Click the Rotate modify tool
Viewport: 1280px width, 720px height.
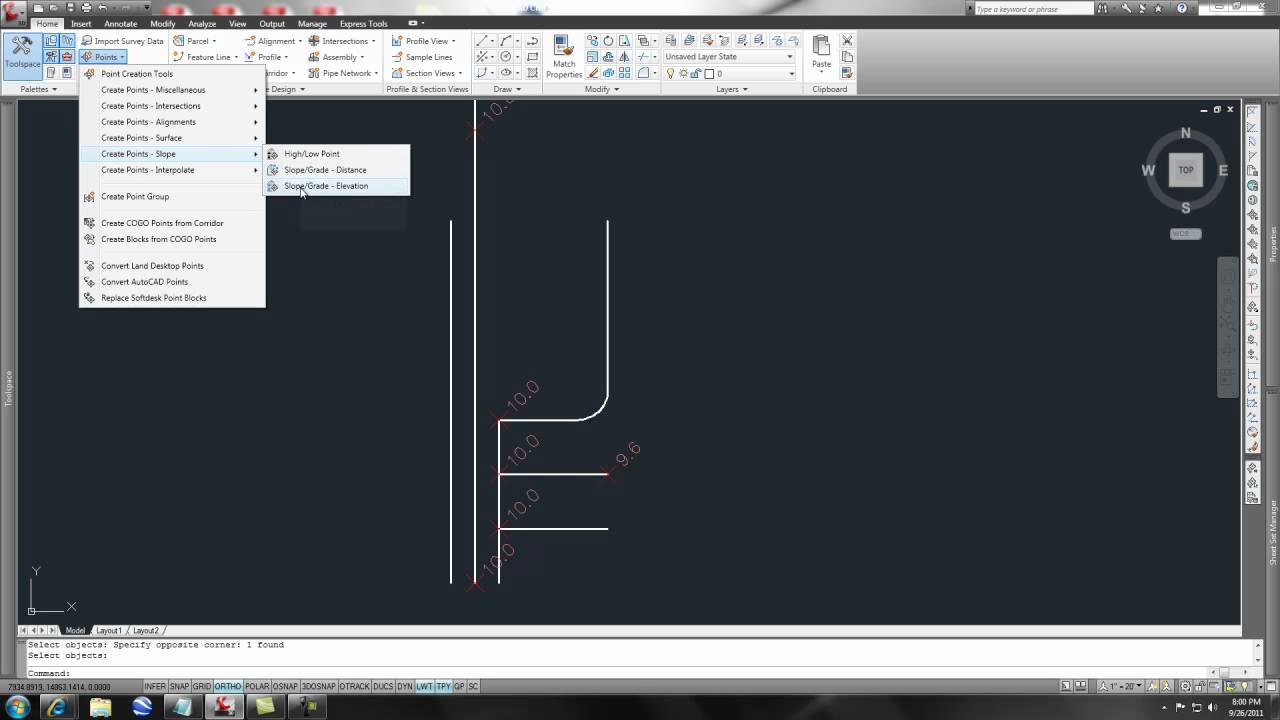coord(608,41)
